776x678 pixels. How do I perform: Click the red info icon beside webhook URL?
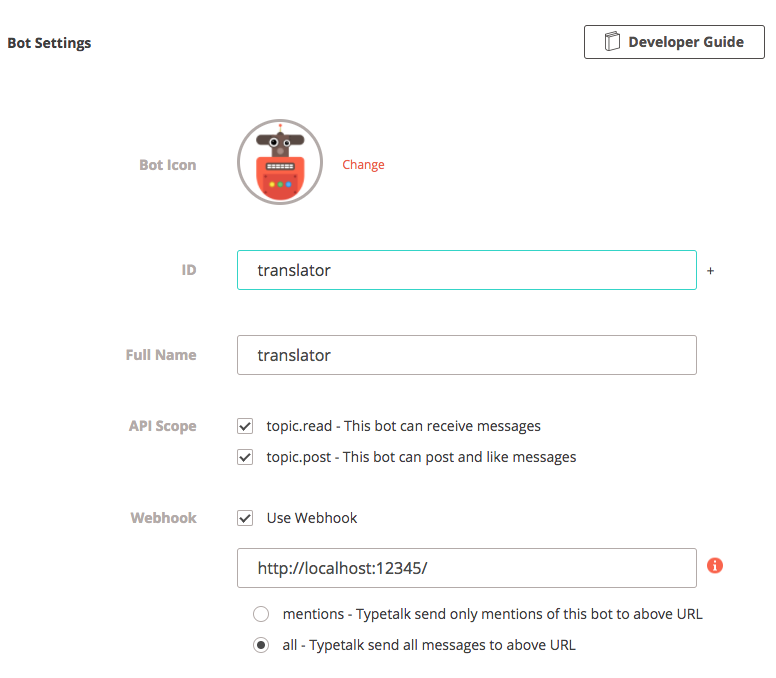pos(715,565)
